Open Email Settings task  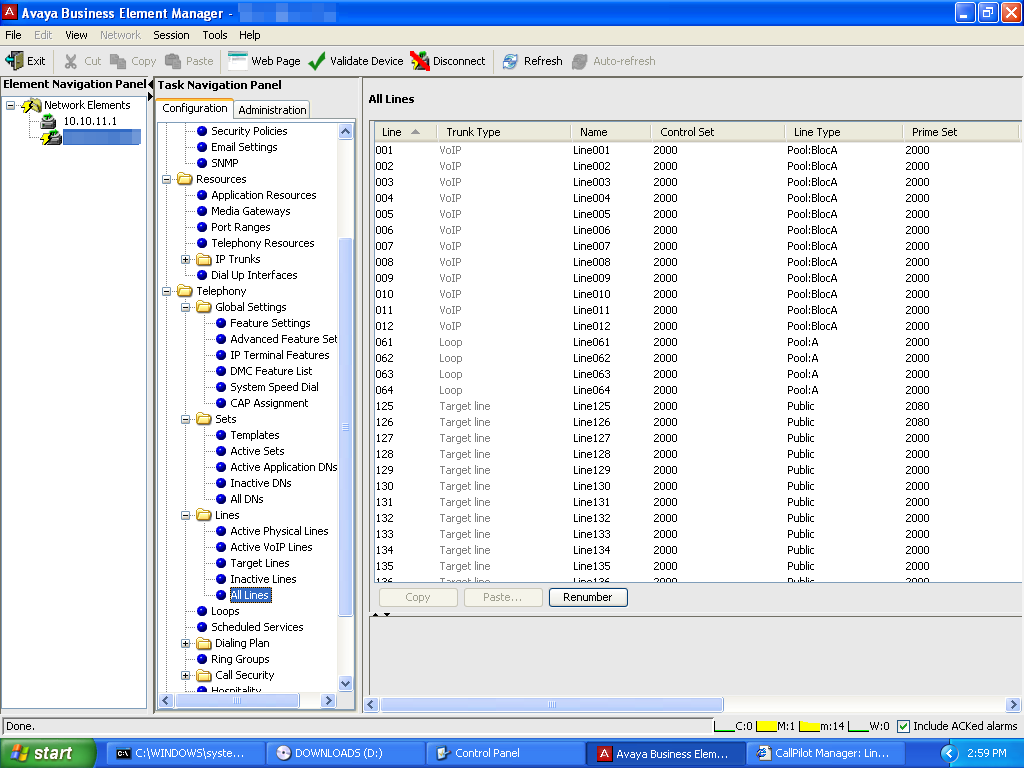tap(244, 147)
